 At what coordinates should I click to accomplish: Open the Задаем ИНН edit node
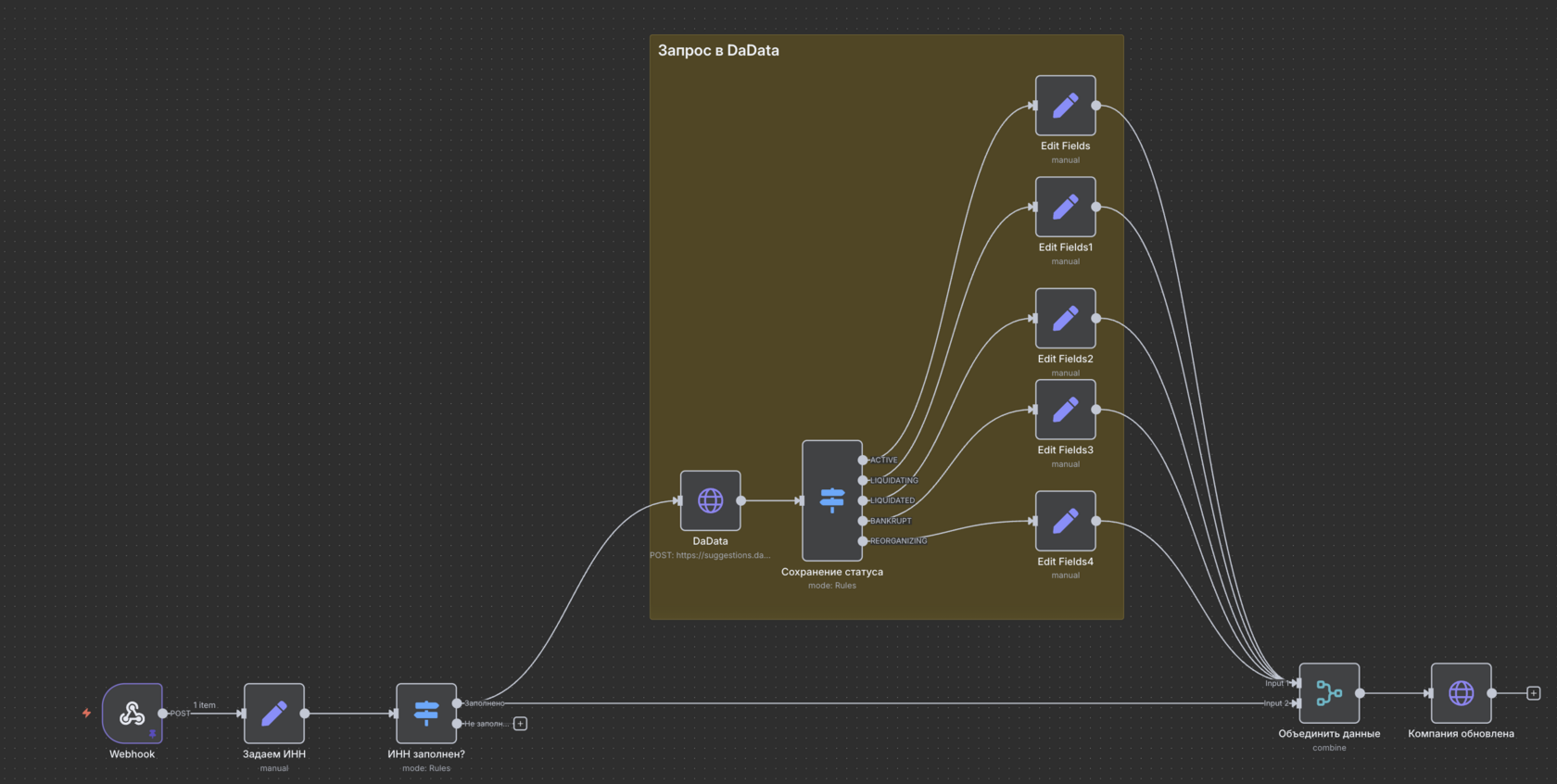click(x=274, y=714)
